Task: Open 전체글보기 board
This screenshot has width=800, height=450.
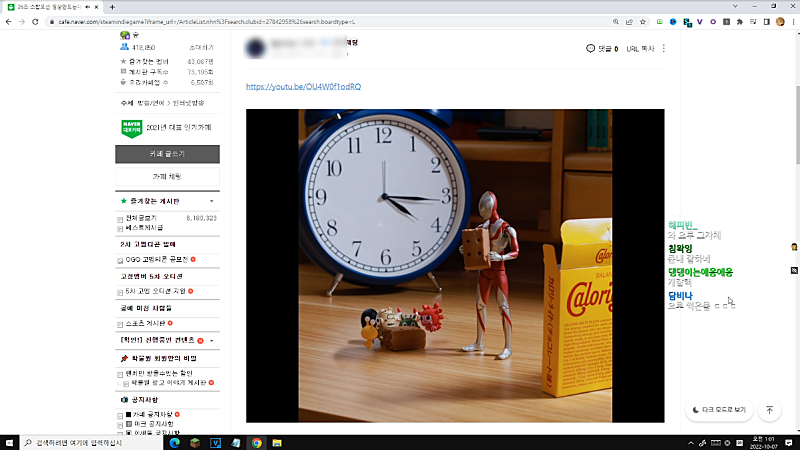Action: pyautogui.click(x=139, y=217)
